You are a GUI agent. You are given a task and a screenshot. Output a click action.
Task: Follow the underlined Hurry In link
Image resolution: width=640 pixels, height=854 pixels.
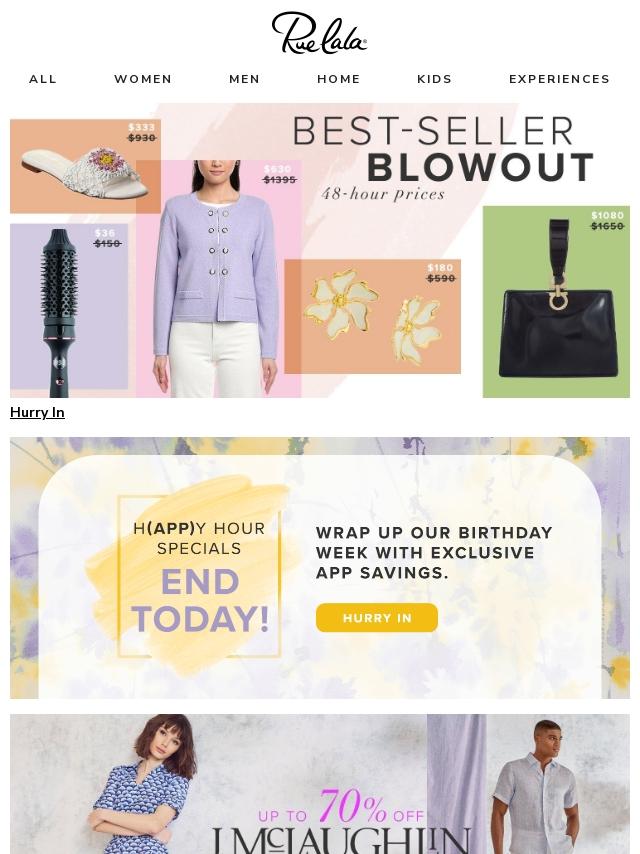(38, 412)
